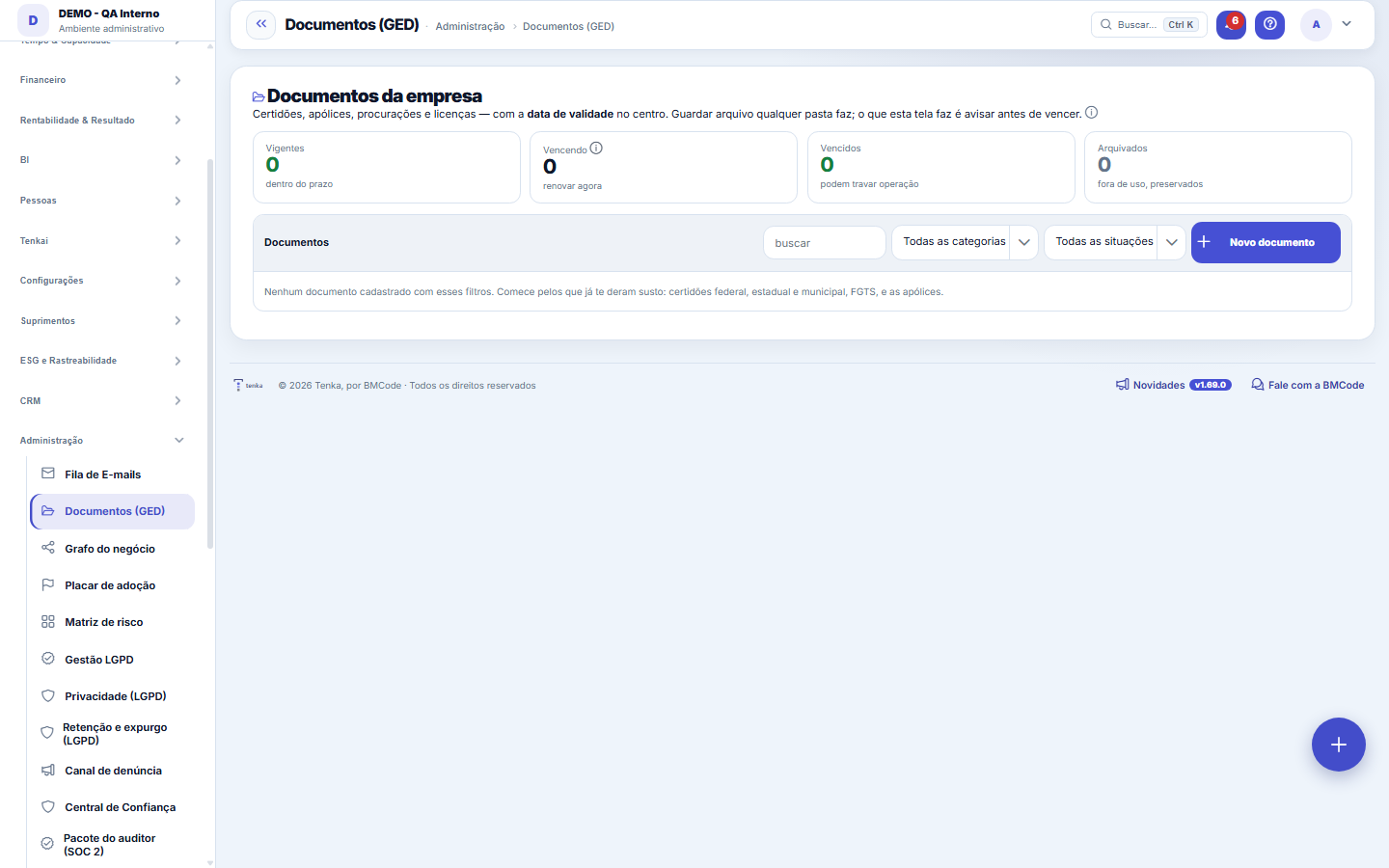
Task: Click the Novo documento button
Action: 1266,242
